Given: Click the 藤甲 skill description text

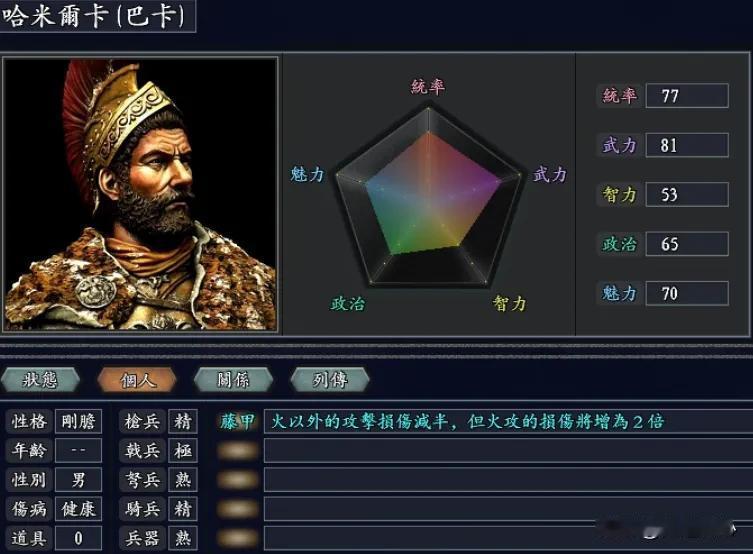Looking at the screenshot, I should click(467, 422).
